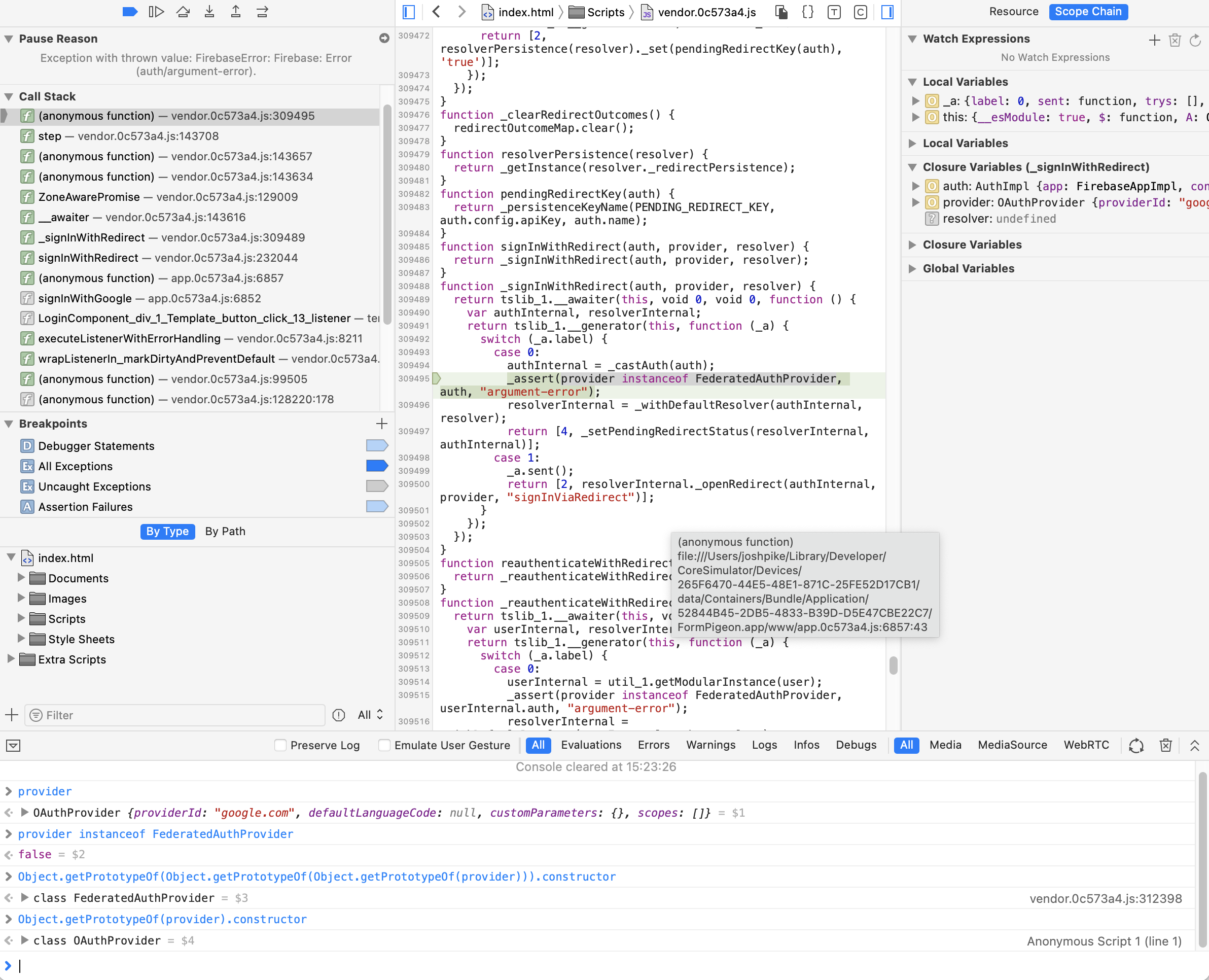Expand the Scripts folder in resources

coord(21,619)
